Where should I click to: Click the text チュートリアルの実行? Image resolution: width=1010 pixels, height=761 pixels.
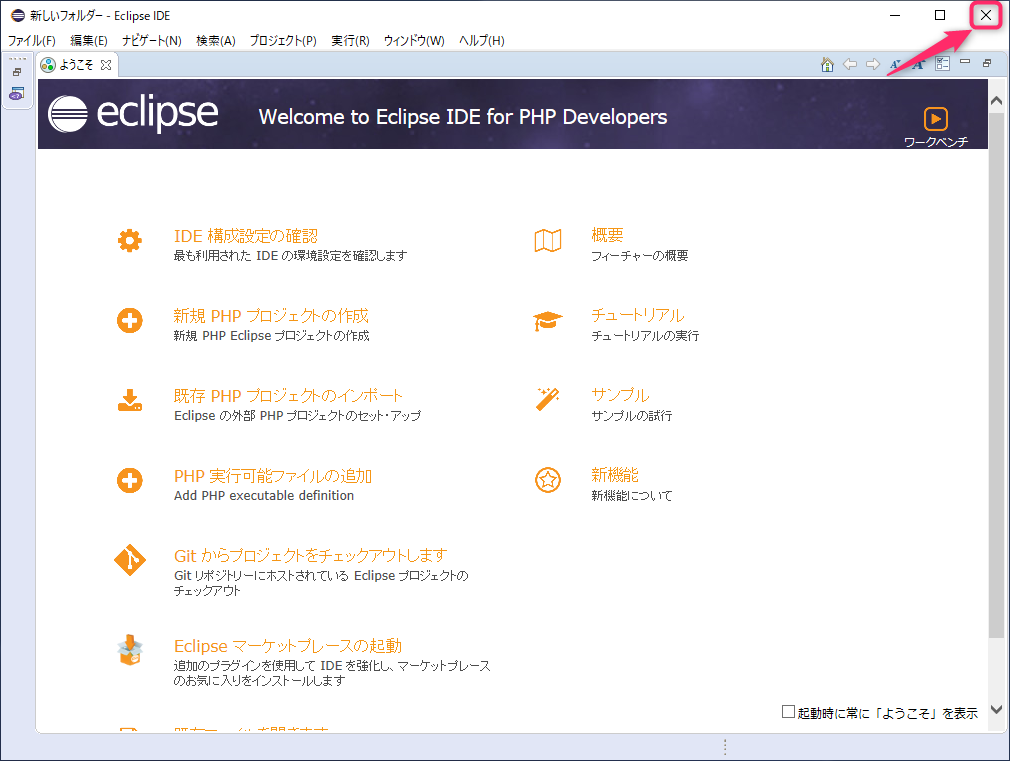(645, 336)
